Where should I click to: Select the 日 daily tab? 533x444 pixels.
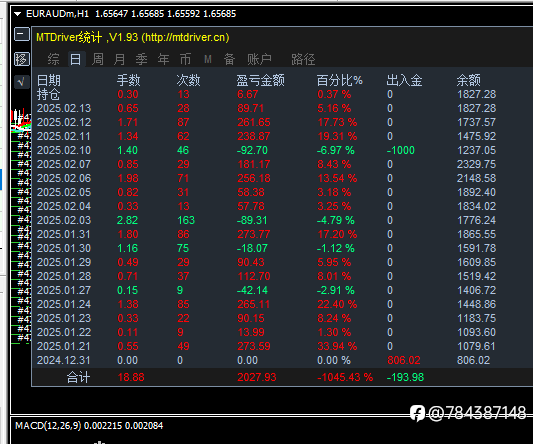click(75, 59)
